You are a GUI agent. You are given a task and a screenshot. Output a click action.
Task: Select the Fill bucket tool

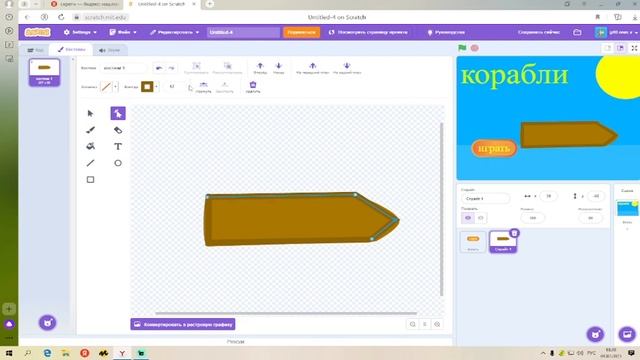(90, 147)
